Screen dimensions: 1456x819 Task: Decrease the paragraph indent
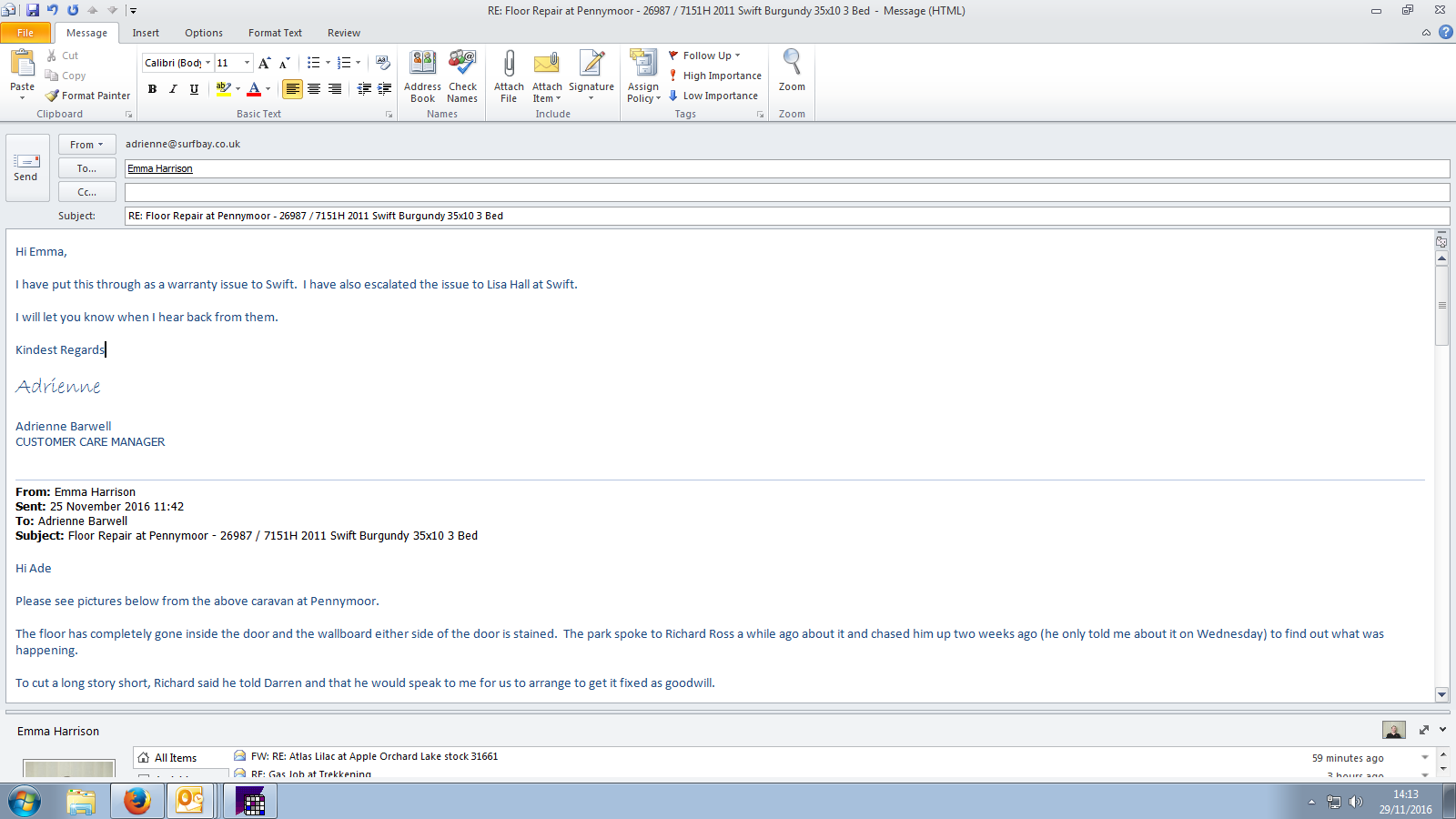point(364,88)
